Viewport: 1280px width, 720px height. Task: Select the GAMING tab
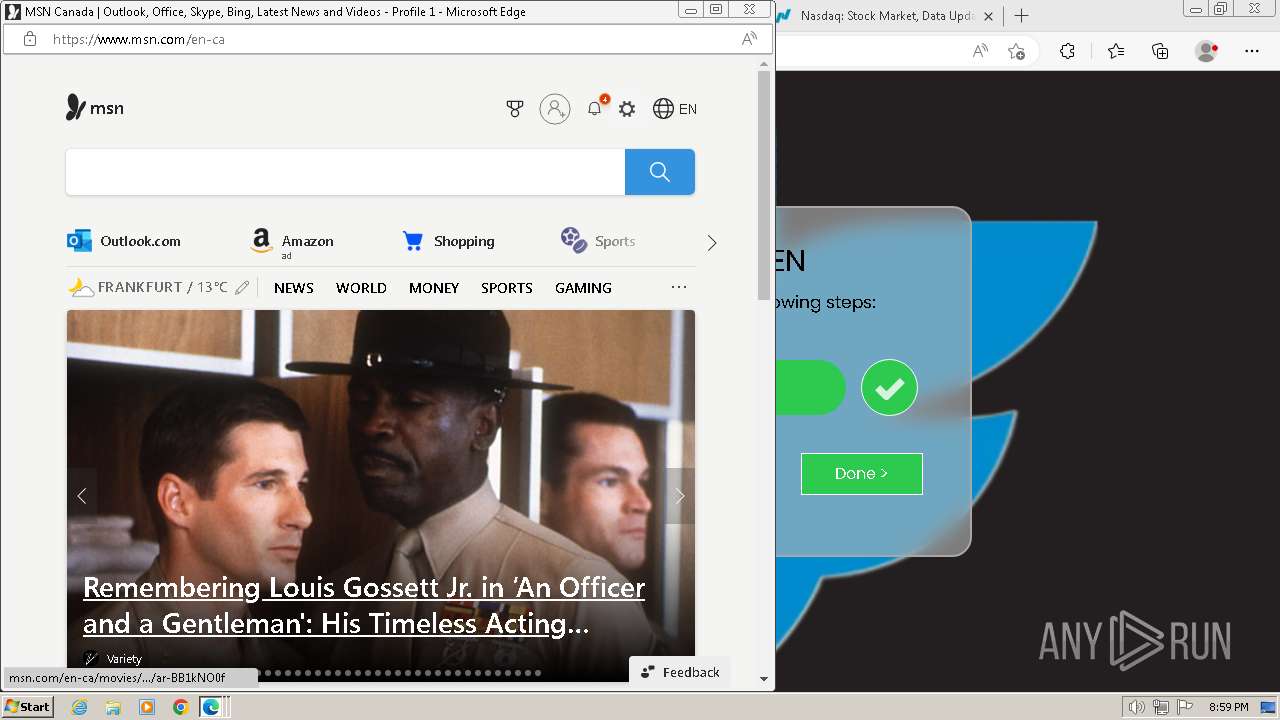point(583,288)
